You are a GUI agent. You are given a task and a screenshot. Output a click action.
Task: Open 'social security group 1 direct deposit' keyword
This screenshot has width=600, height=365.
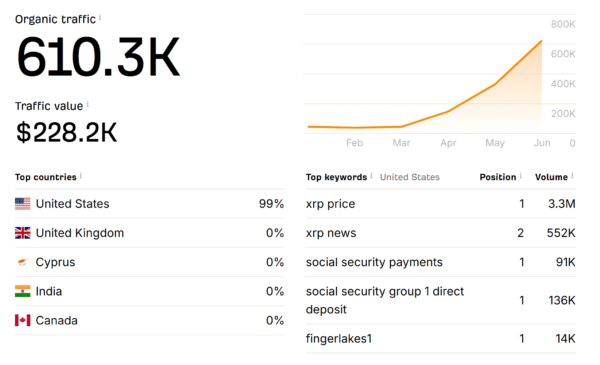coord(385,300)
